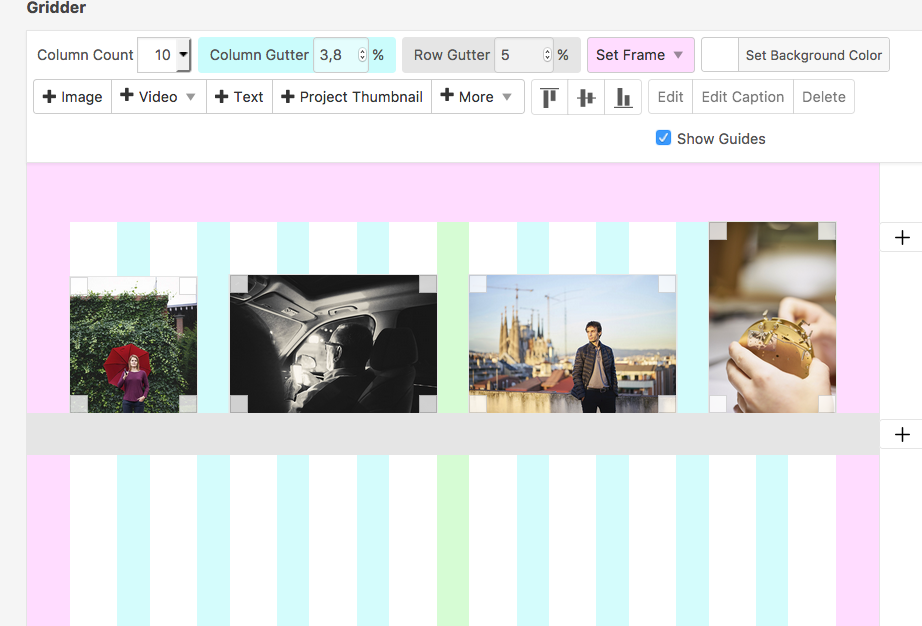Select the black and white car photo
This screenshot has width=922, height=626.
[333, 344]
